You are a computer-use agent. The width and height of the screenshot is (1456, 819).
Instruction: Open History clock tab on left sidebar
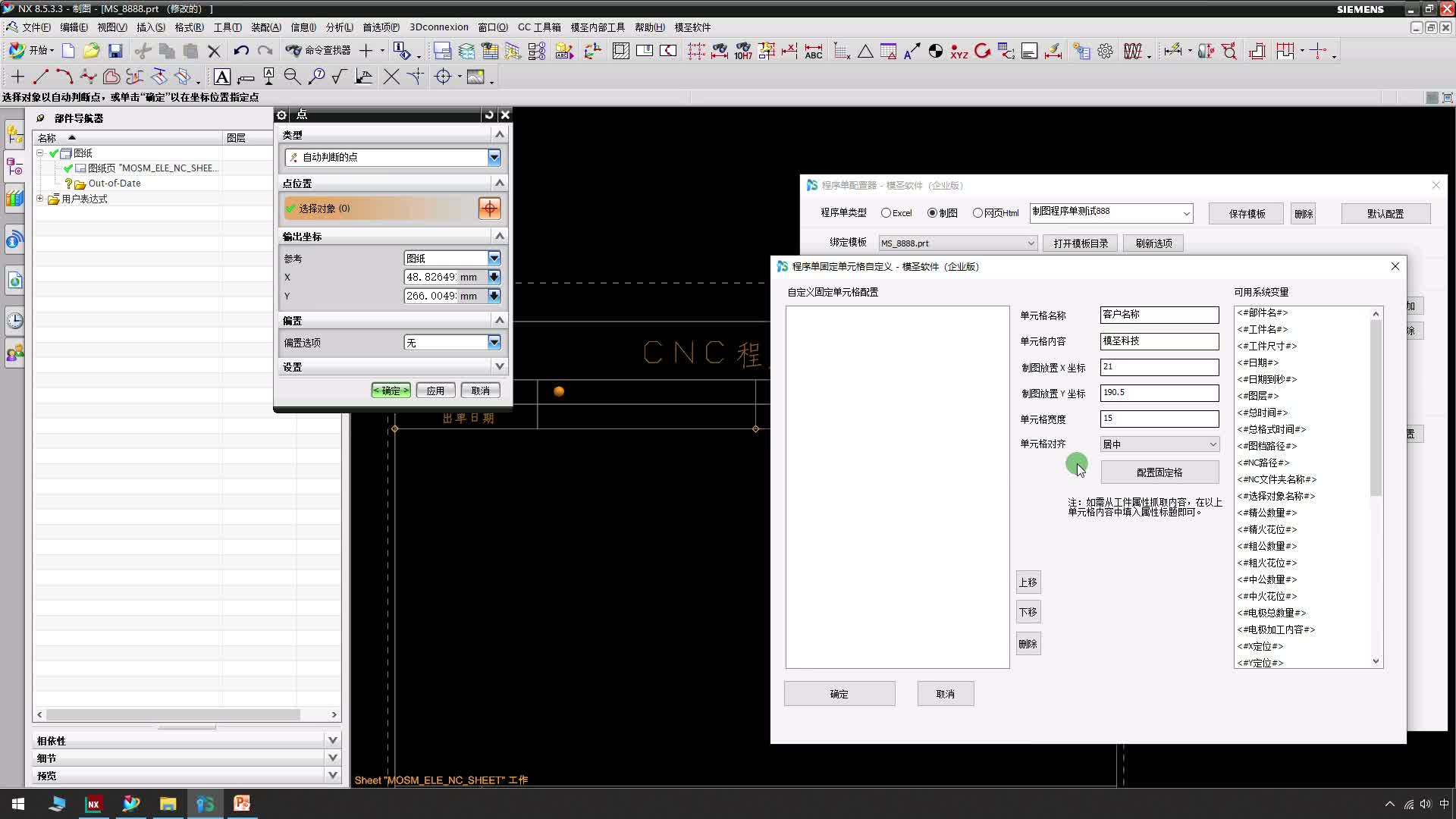pos(14,320)
